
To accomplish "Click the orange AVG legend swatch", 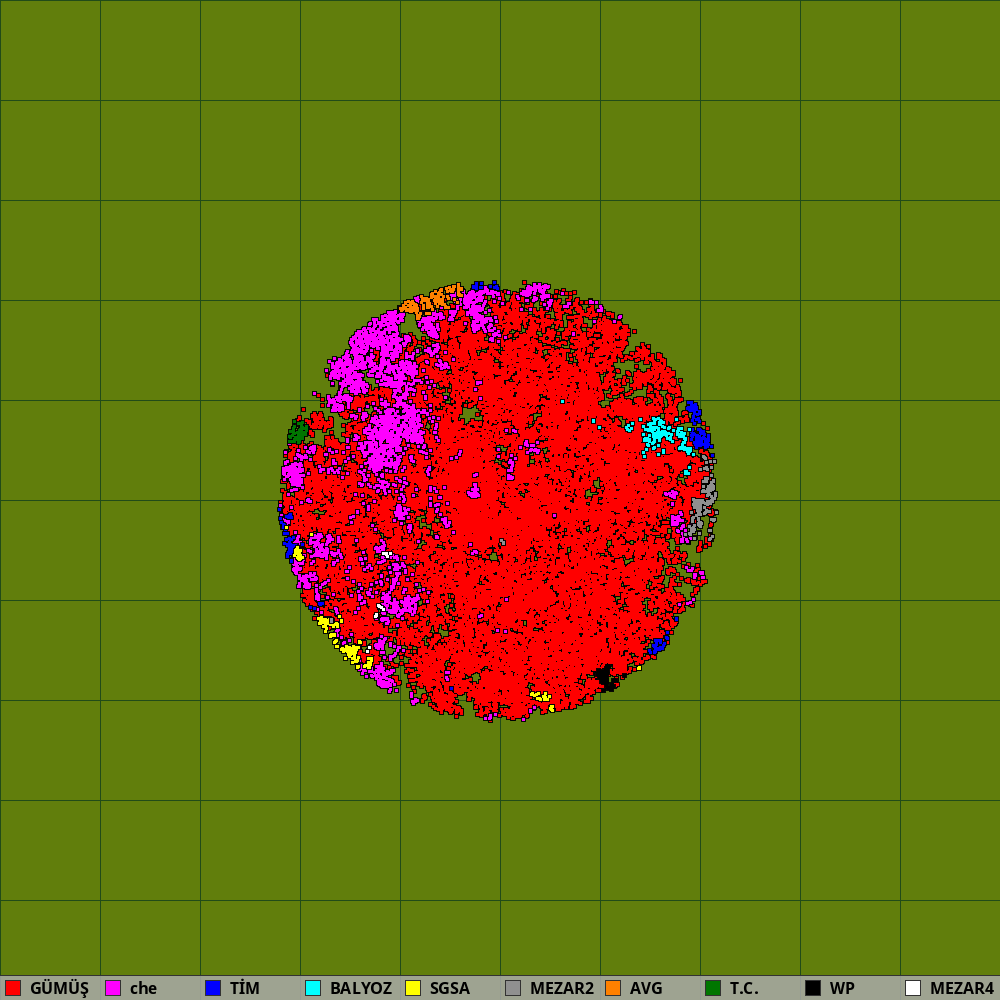I will point(613,988).
